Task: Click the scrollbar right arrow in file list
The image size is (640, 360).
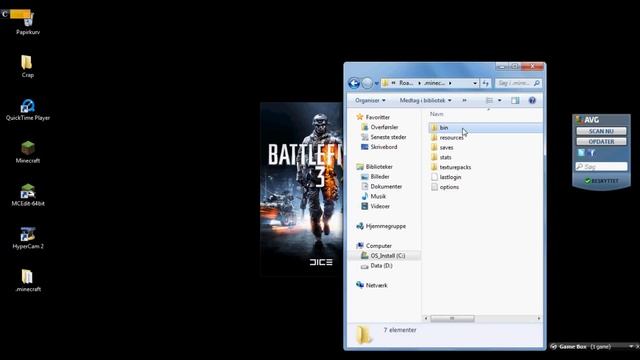Action: 539,318
